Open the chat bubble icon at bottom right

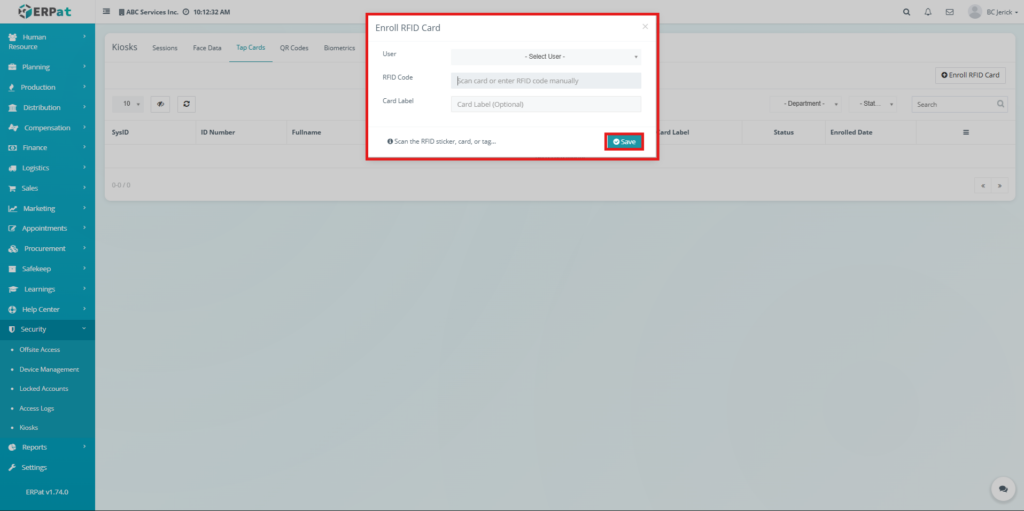pyautogui.click(x=1001, y=488)
